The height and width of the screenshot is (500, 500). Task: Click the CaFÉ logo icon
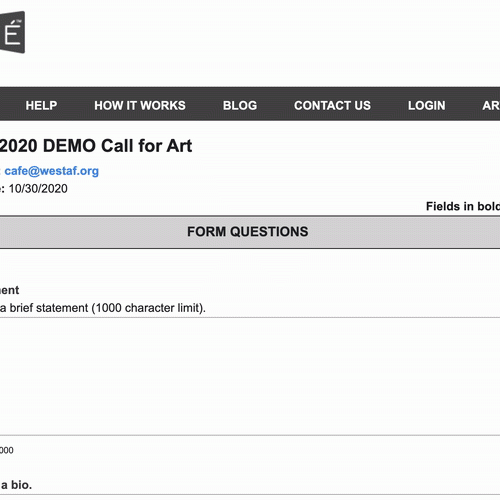click(x=12, y=32)
